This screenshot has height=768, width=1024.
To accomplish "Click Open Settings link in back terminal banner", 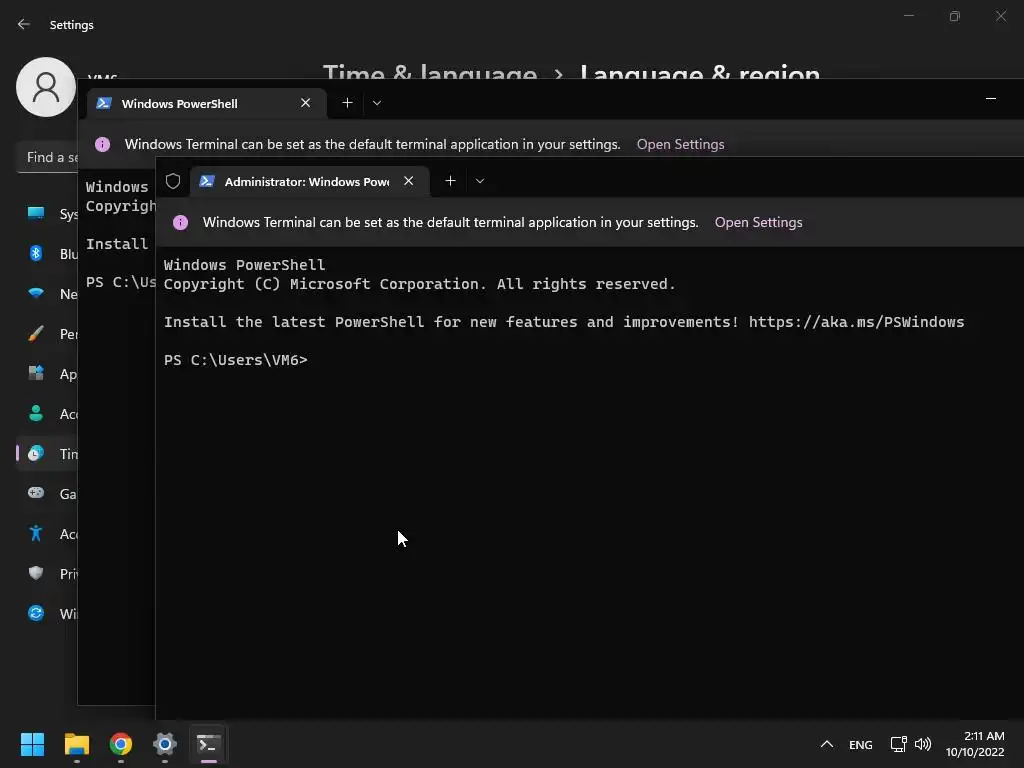I will [x=680, y=144].
